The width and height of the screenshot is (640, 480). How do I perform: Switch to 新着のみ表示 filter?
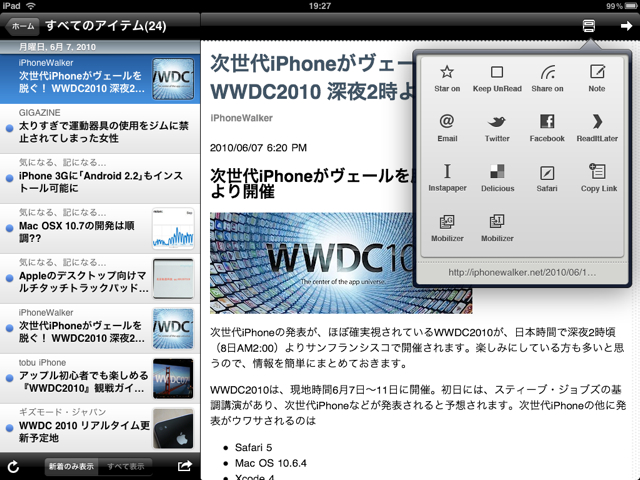click(x=72, y=466)
